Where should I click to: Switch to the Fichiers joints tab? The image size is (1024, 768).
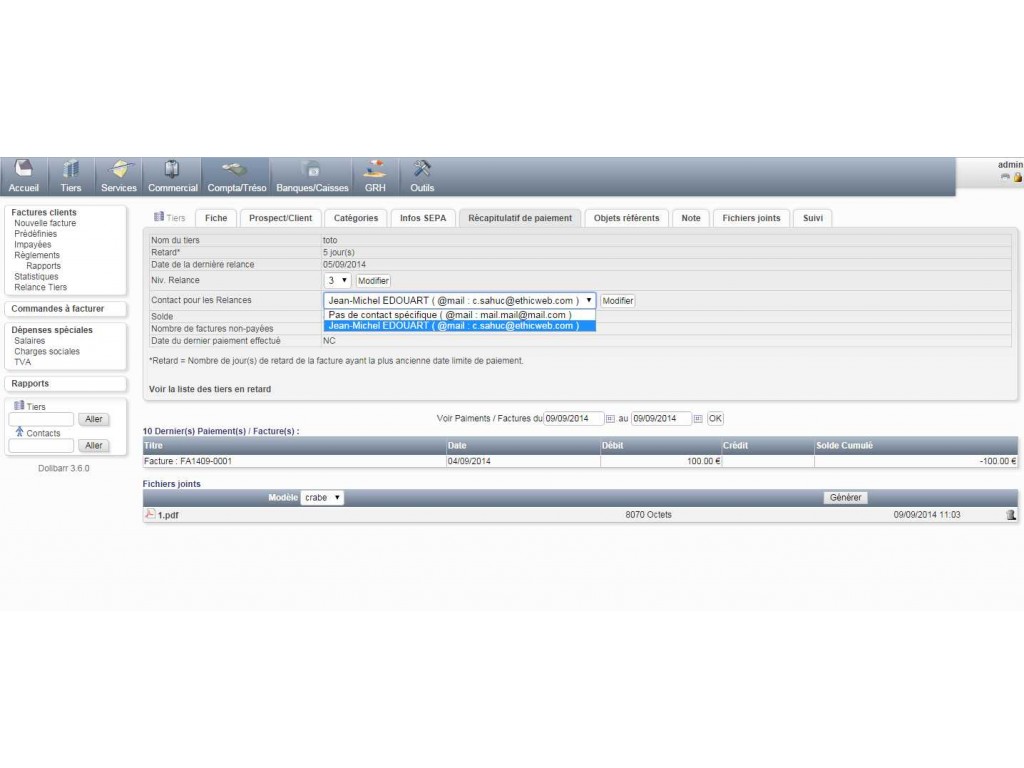click(751, 218)
